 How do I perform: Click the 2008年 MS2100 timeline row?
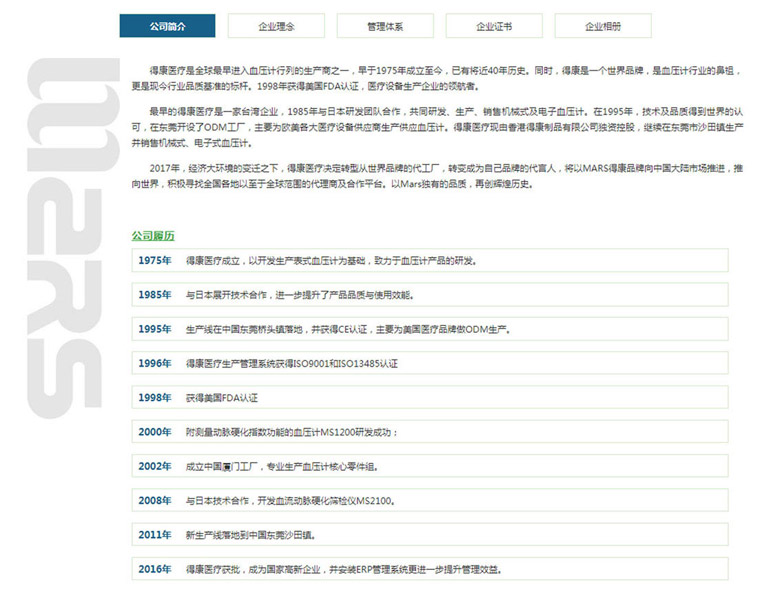coord(430,500)
